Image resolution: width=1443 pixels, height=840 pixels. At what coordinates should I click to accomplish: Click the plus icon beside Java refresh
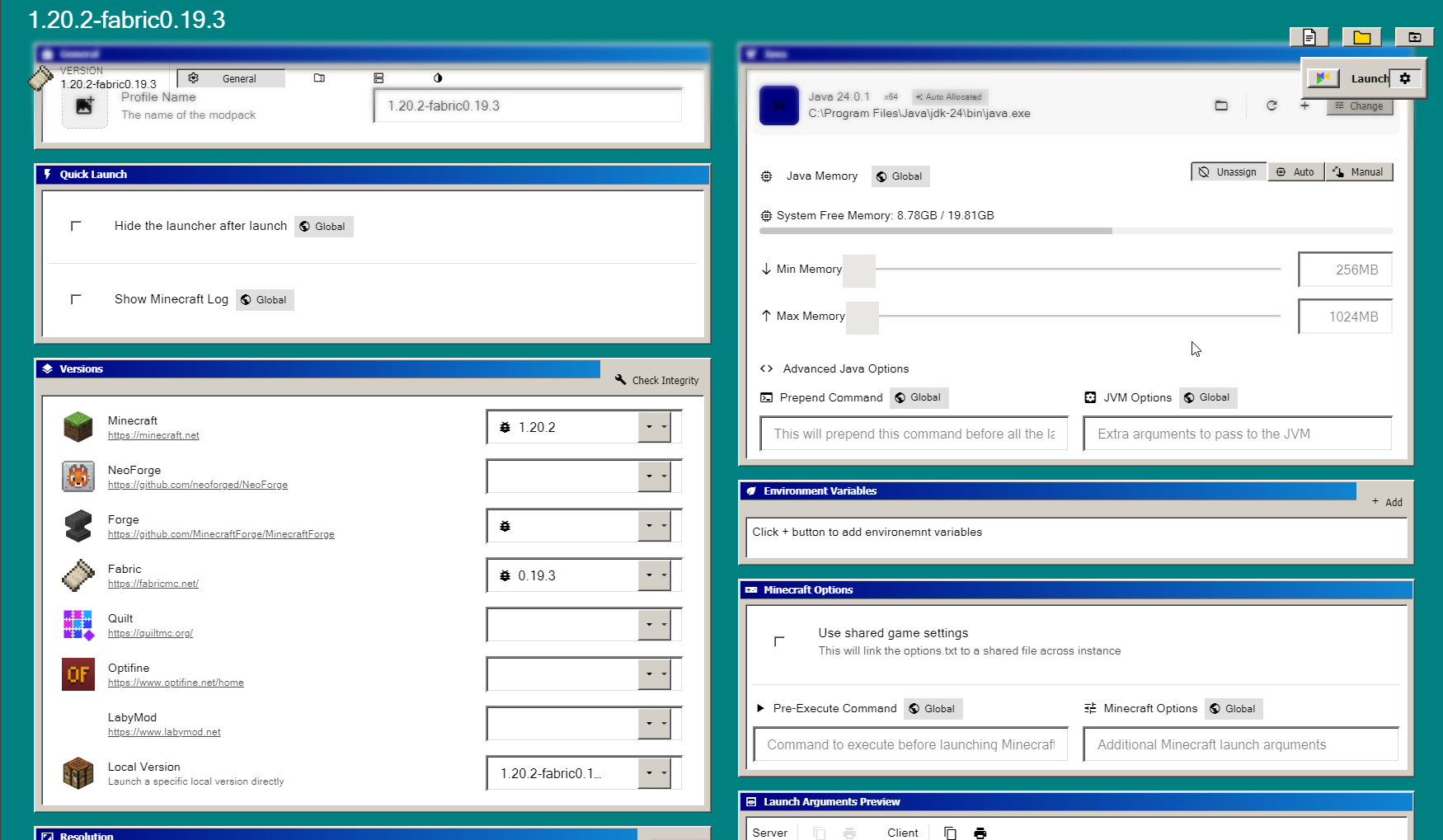click(1304, 106)
